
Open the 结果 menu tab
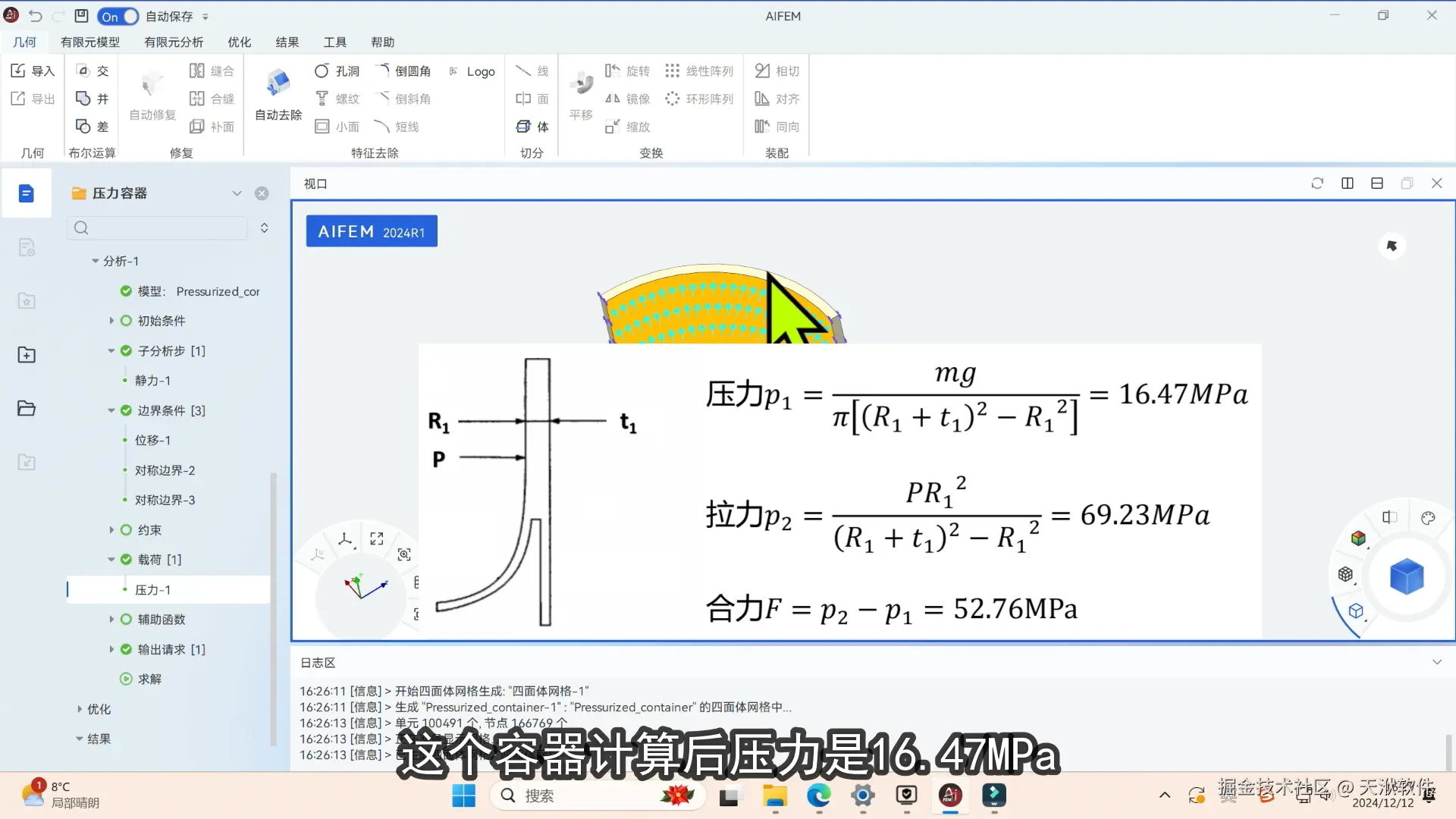tap(287, 42)
